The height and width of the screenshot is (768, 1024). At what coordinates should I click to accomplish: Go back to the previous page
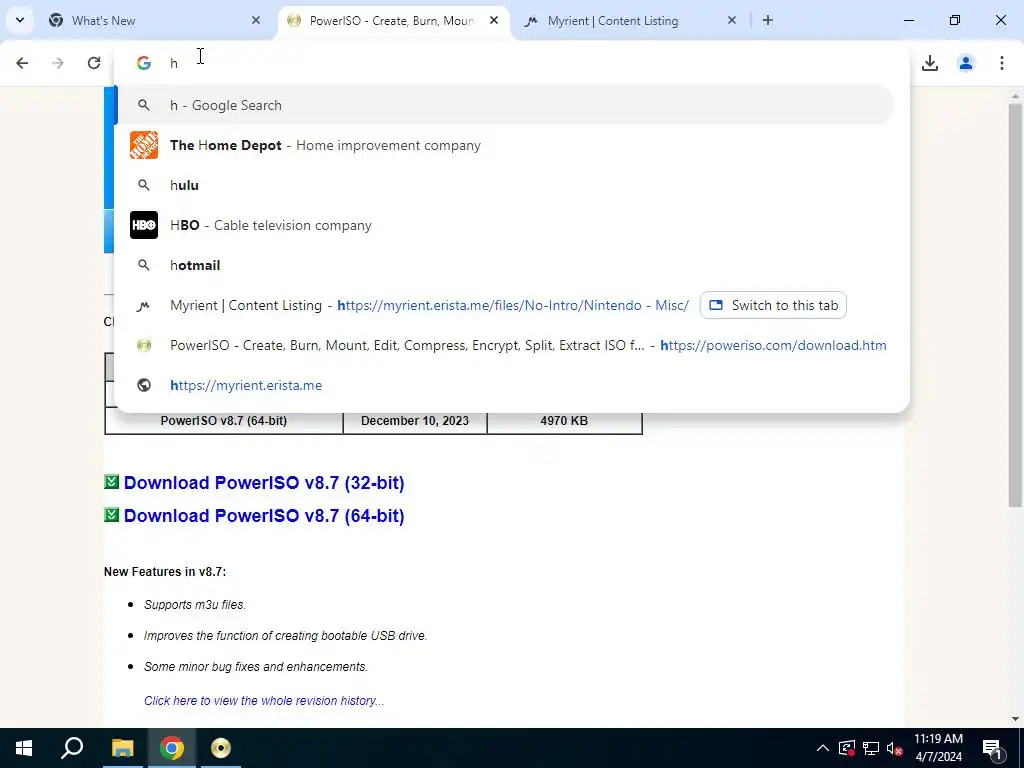(x=22, y=63)
